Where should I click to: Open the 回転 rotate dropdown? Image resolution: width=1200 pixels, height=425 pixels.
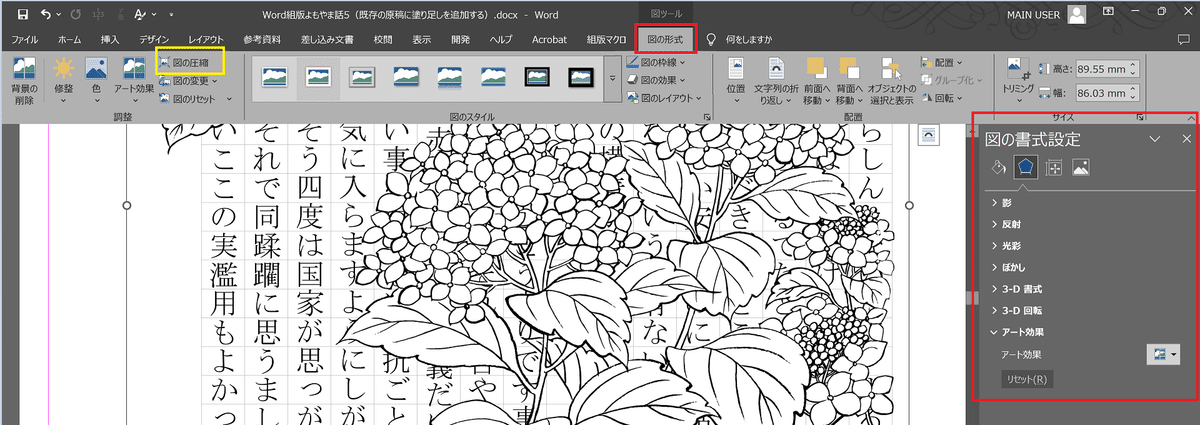tap(942, 99)
